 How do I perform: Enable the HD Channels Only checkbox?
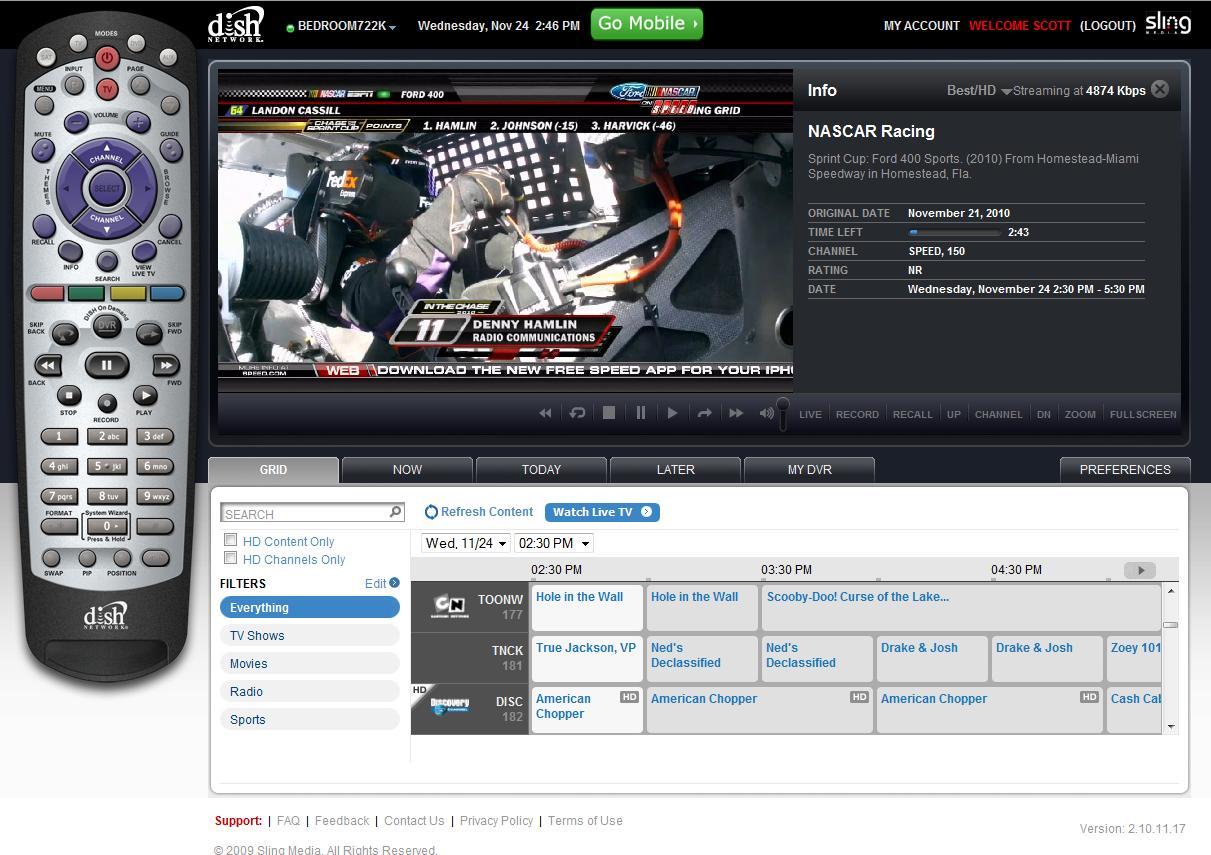click(230, 558)
